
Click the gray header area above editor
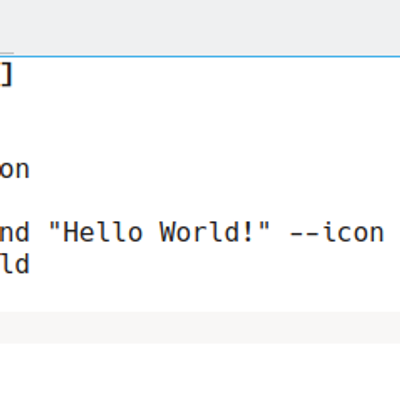click(x=200, y=27)
